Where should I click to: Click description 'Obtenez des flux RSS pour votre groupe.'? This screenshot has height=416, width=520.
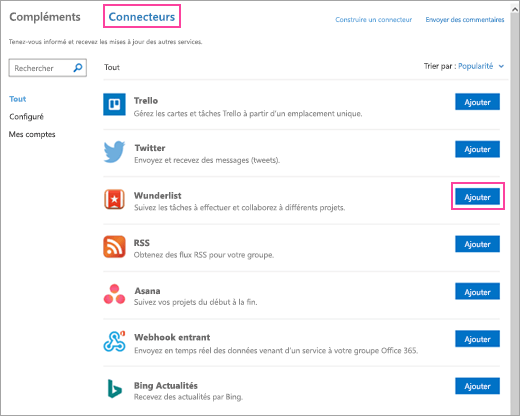(x=204, y=255)
